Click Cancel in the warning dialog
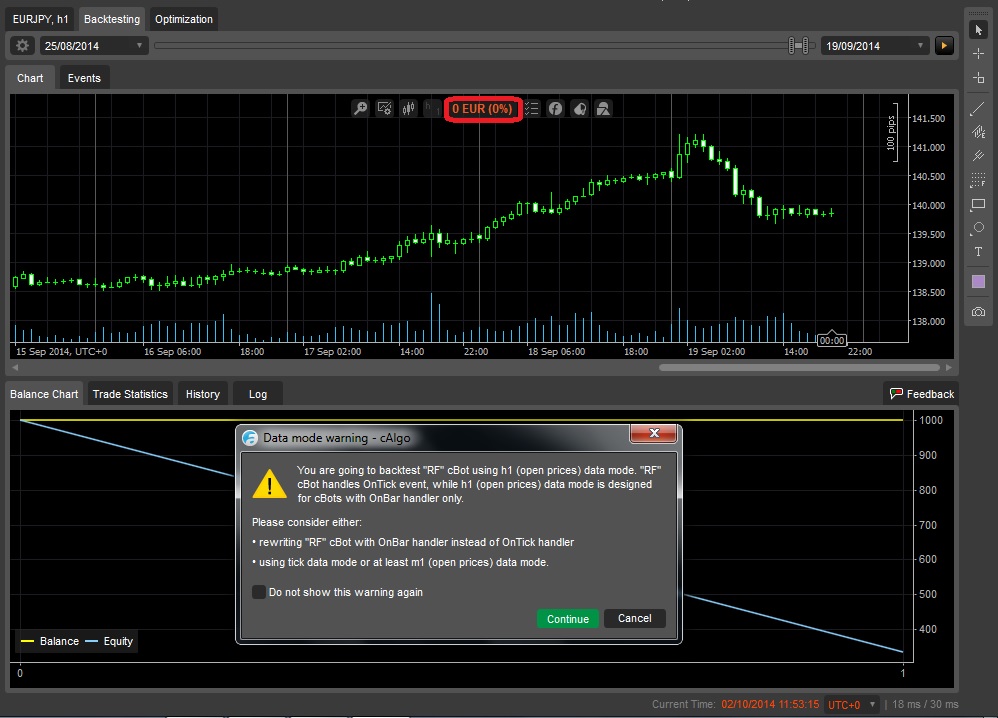This screenshot has height=718, width=998. (x=635, y=618)
